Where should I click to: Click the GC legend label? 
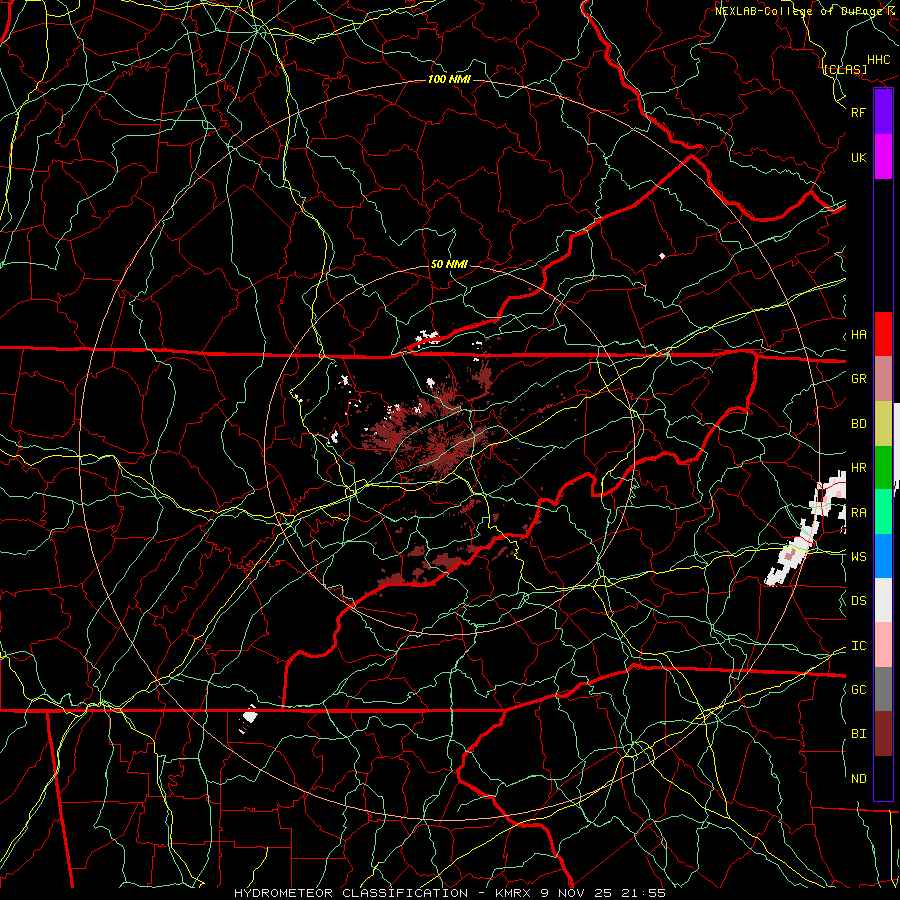tap(858, 690)
